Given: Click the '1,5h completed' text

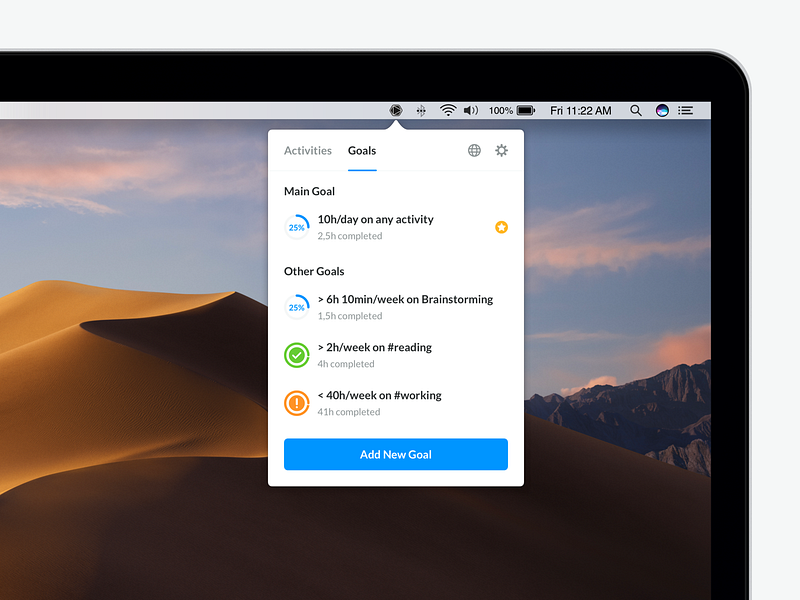Looking at the screenshot, I should pos(350,316).
